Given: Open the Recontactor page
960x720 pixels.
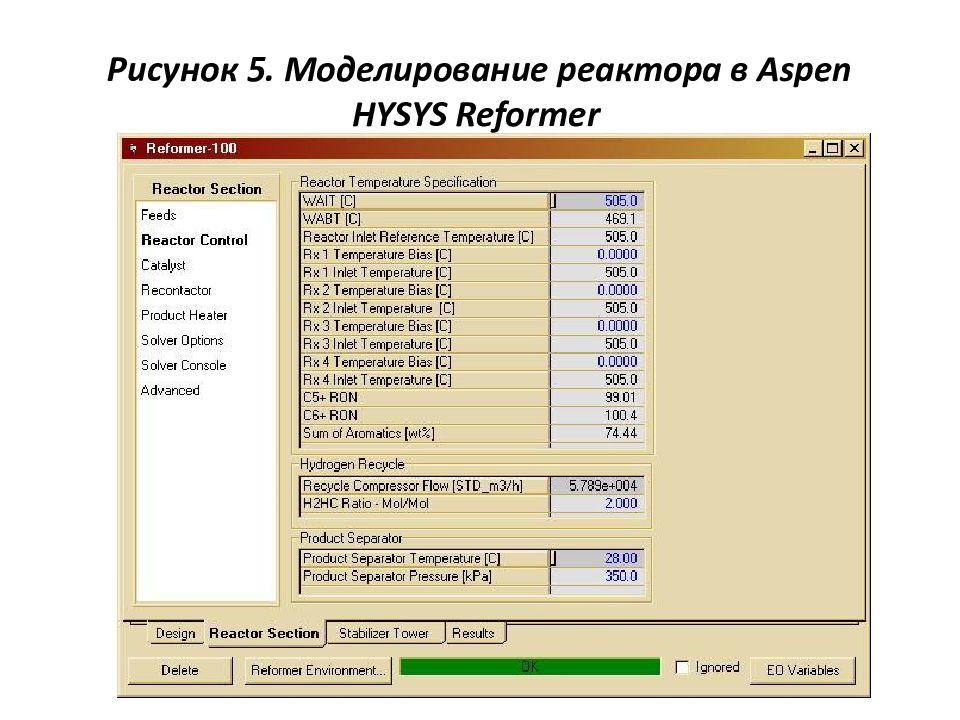Looking at the screenshot, I should (176, 290).
